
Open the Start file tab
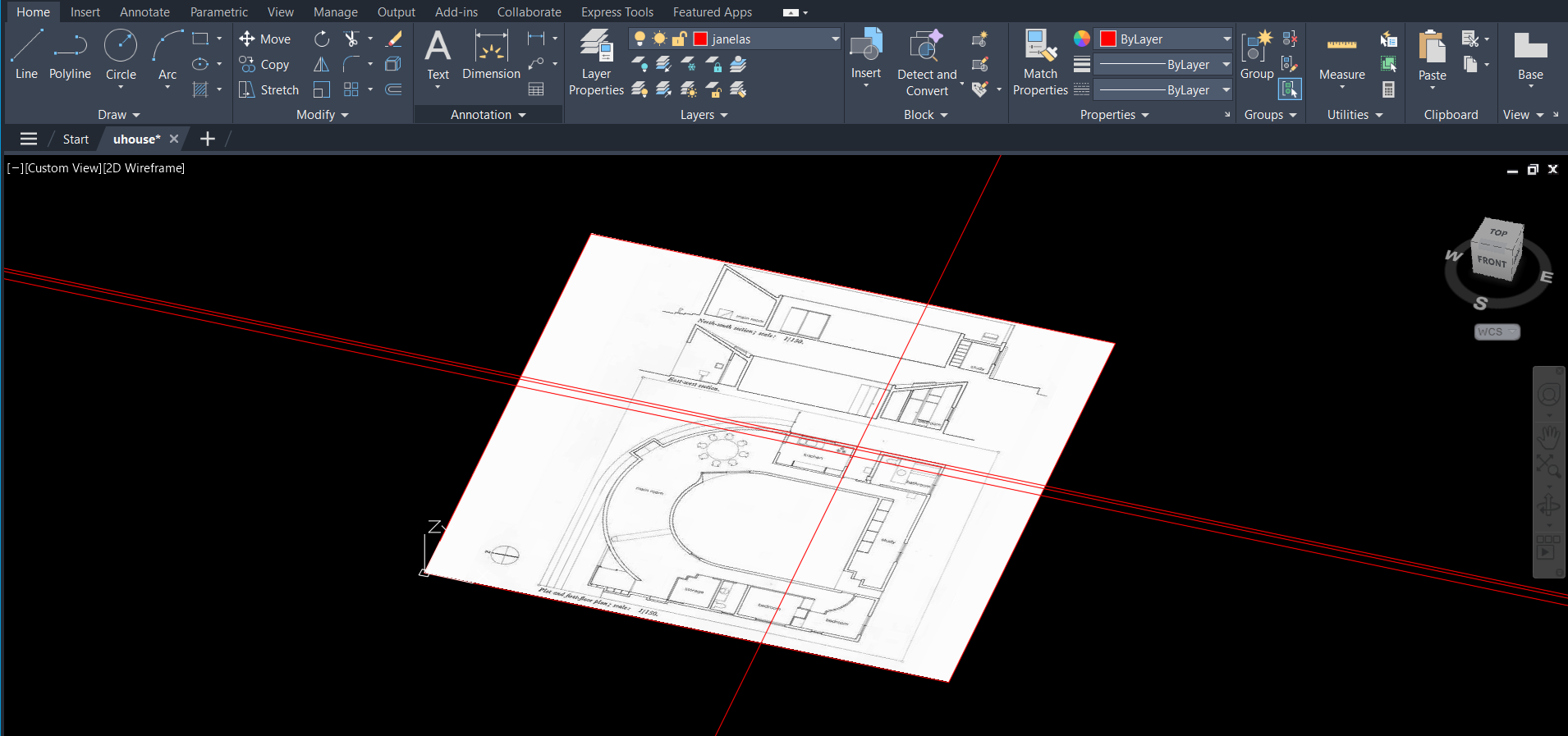pos(76,139)
